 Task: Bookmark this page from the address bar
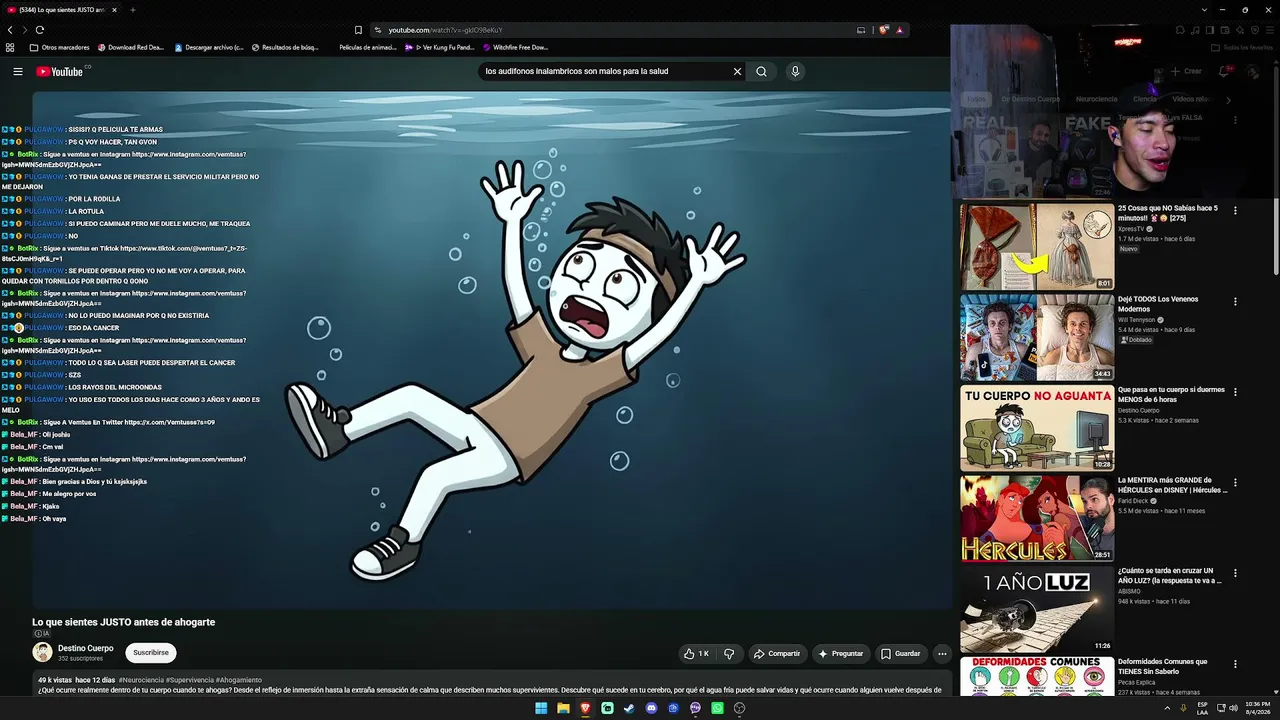[x=358, y=30]
